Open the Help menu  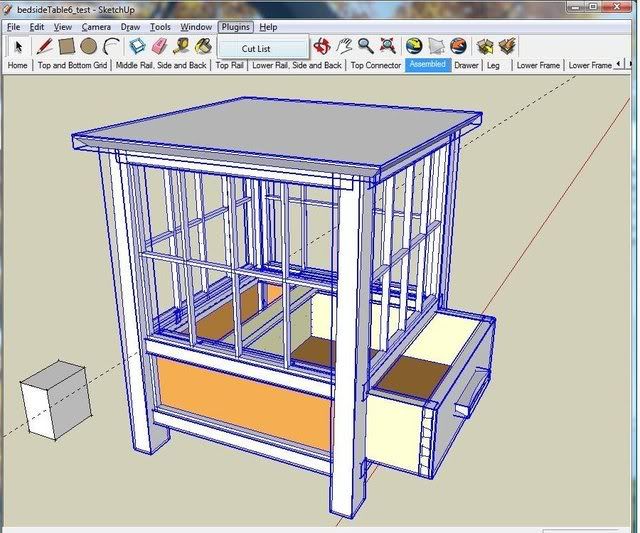tap(268, 27)
